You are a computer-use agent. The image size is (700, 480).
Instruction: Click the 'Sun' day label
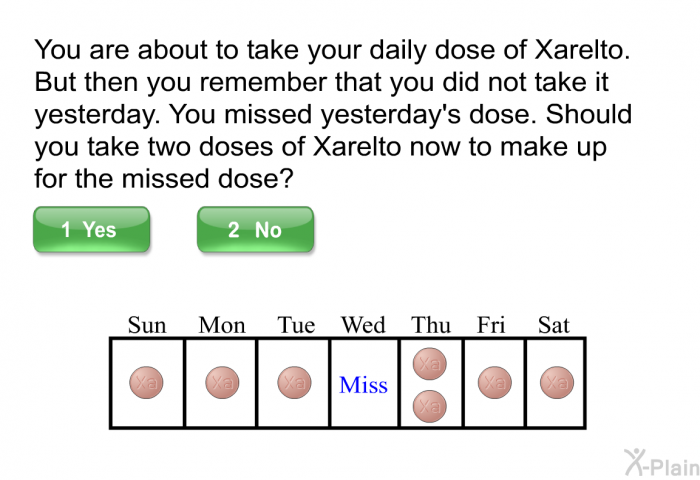147,325
